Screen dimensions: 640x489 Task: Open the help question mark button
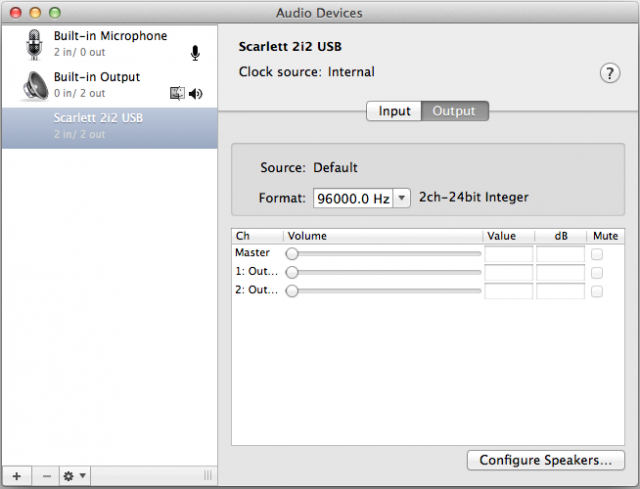point(610,73)
